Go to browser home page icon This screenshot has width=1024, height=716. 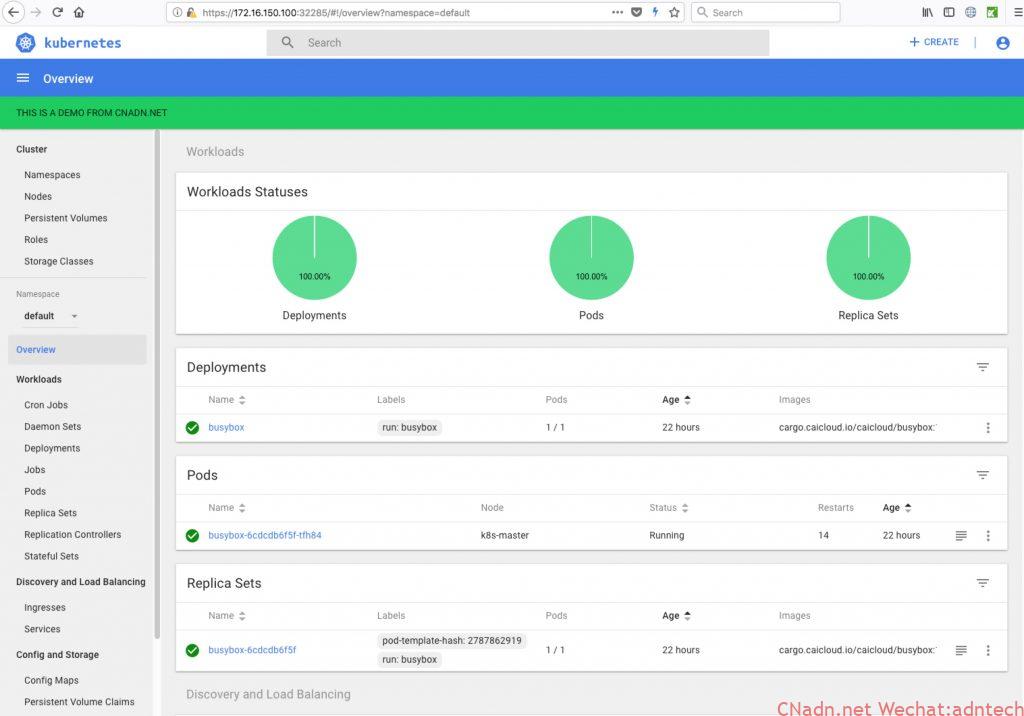click(x=79, y=12)
